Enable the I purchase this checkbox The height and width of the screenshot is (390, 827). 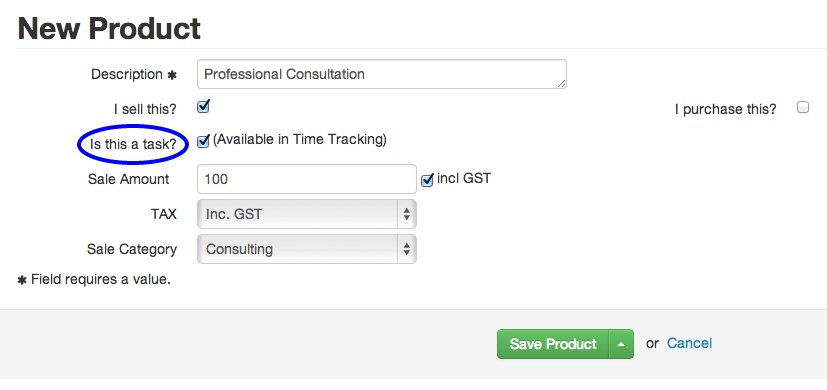(803, 107)
